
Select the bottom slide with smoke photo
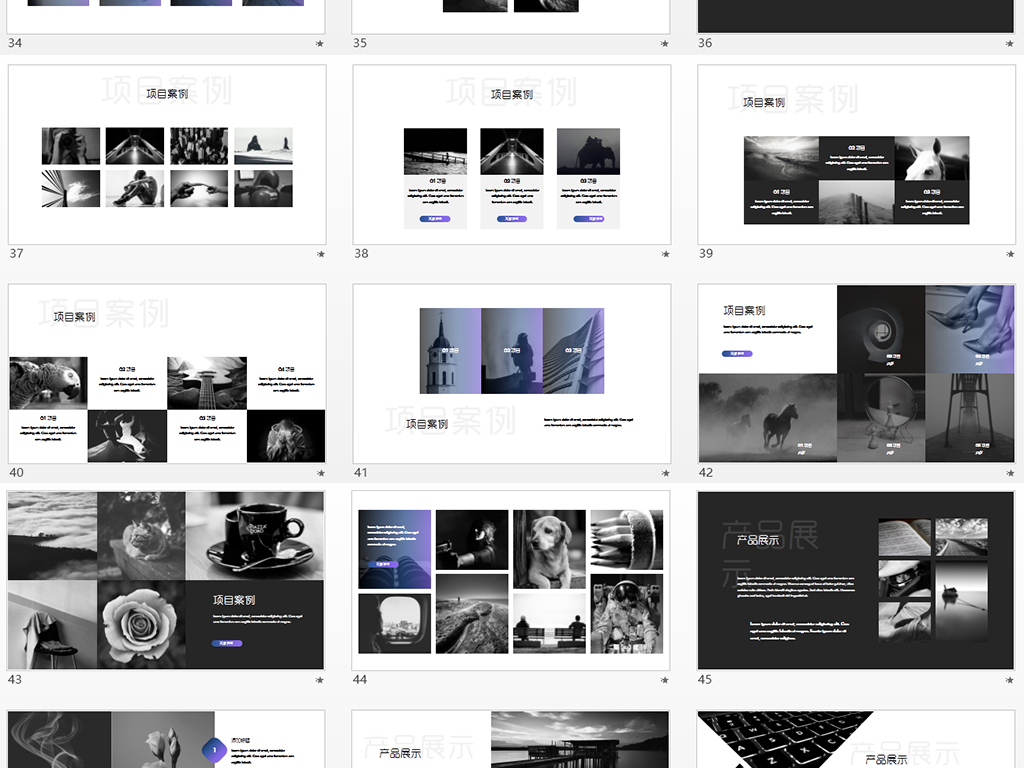167,740
